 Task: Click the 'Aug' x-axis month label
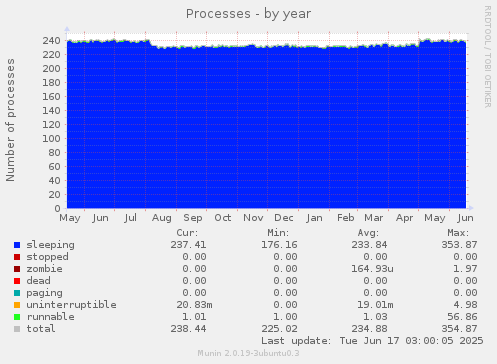point(162,218)
